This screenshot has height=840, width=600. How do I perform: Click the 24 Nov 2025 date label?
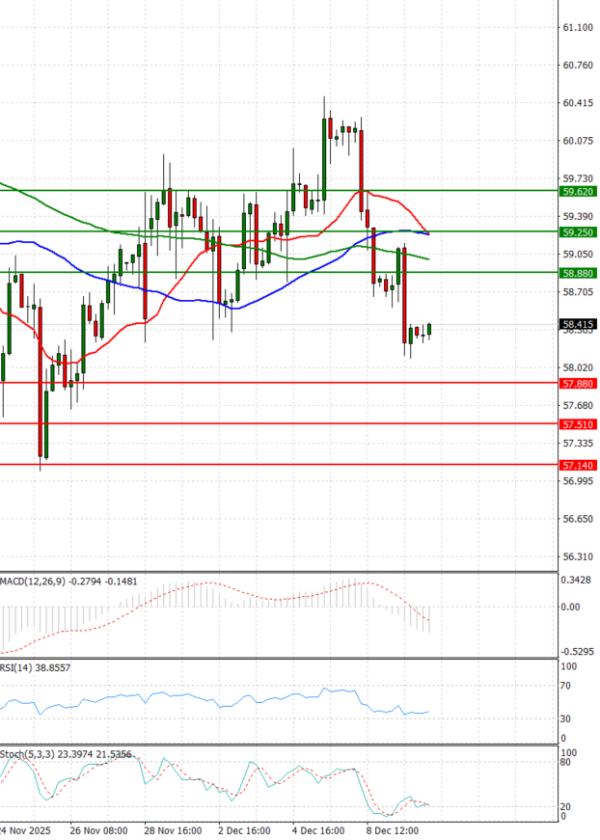[27, 830]
